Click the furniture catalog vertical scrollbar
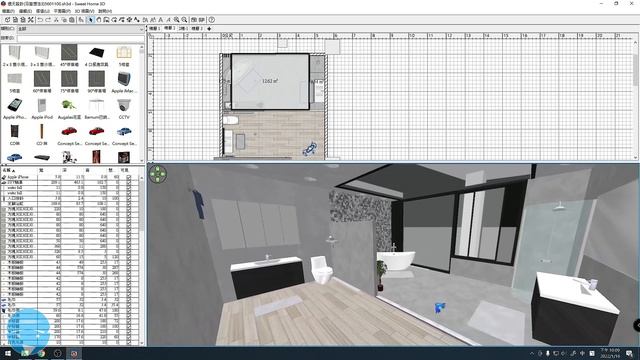640x360 pixels. 142,103
